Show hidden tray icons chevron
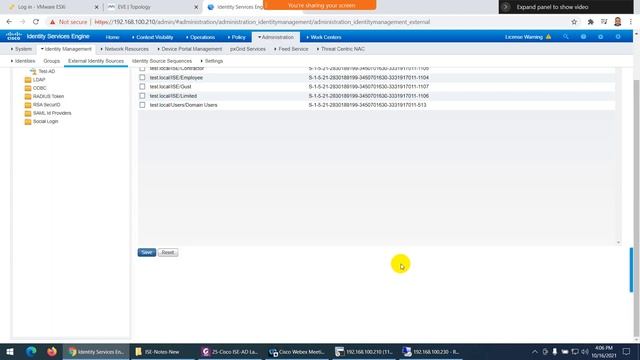640x360 pixels. pyautogui.click(x=535, y=351)
